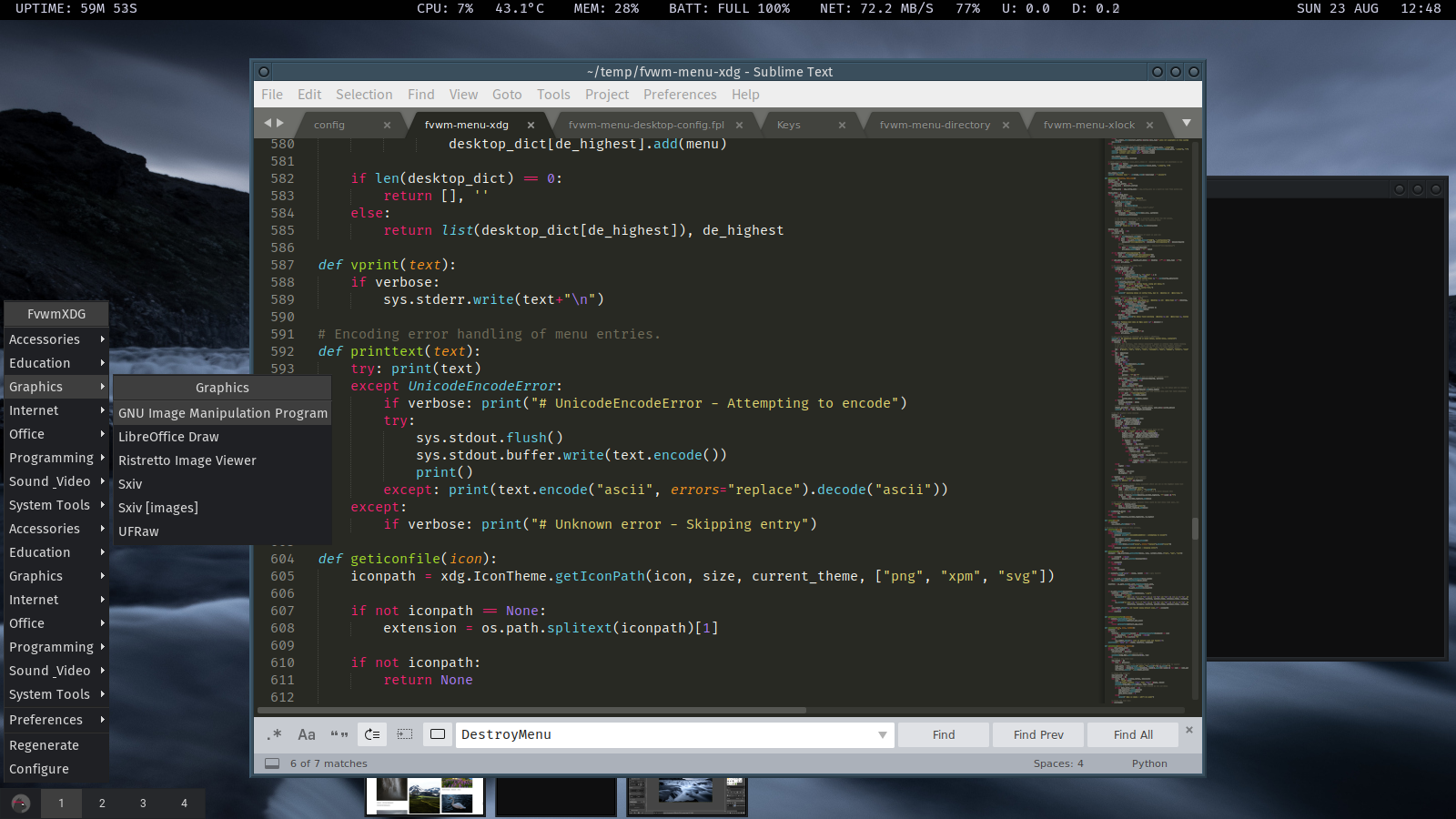Open the Tools menu
The image size is (1456, 819).
click(x=553, y=95)
